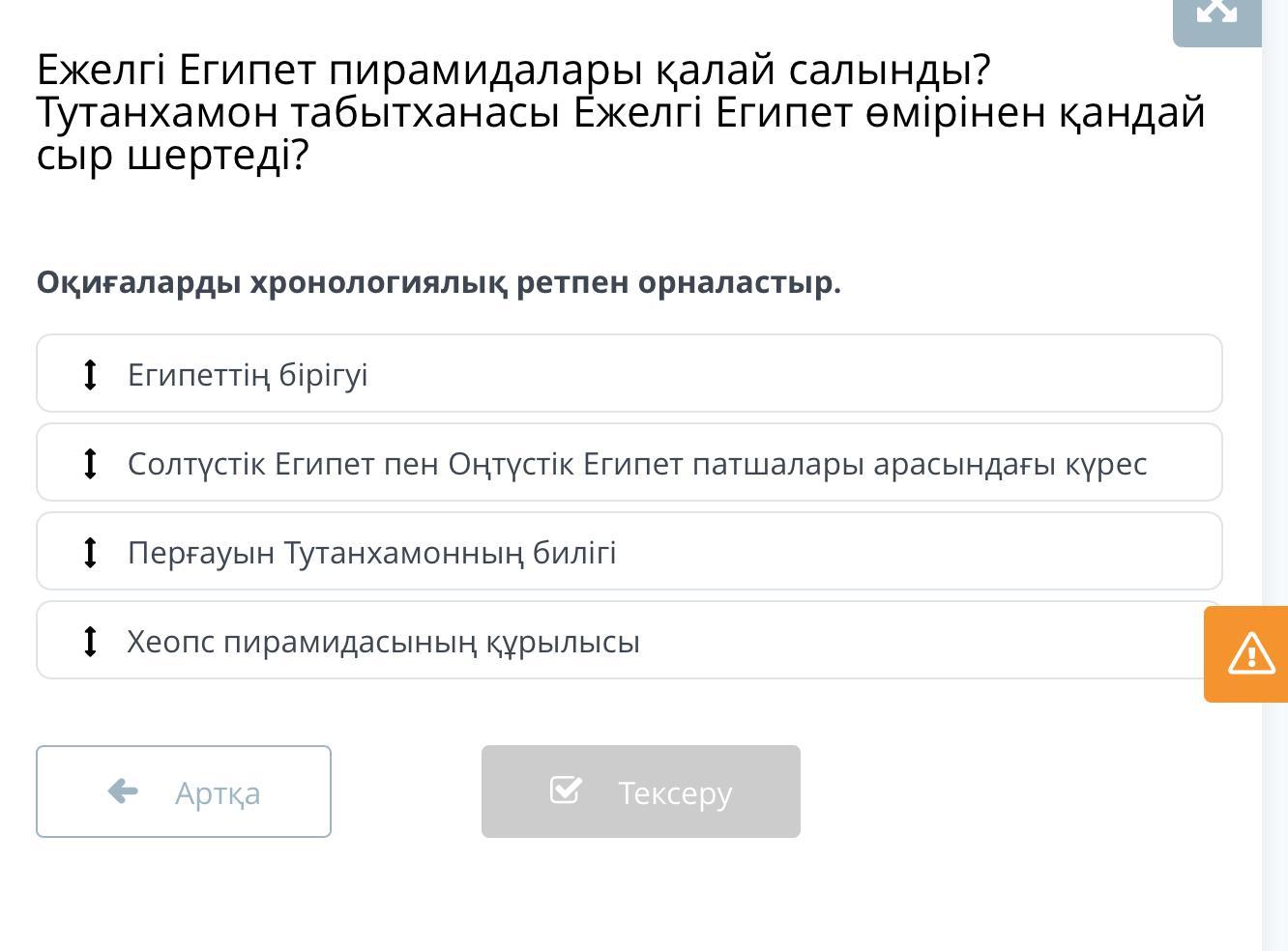Click the left arrow icon in Артқа

(x=123, y=792)
